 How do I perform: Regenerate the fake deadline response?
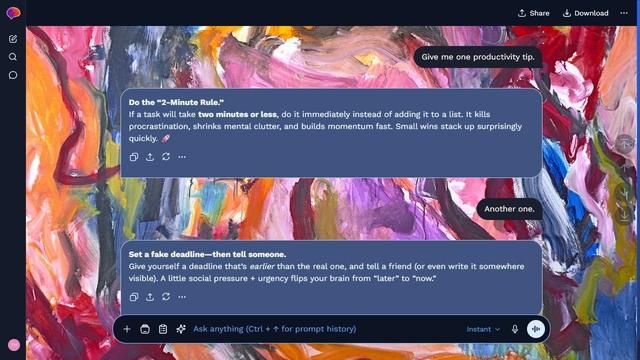[x=166, y=297]
